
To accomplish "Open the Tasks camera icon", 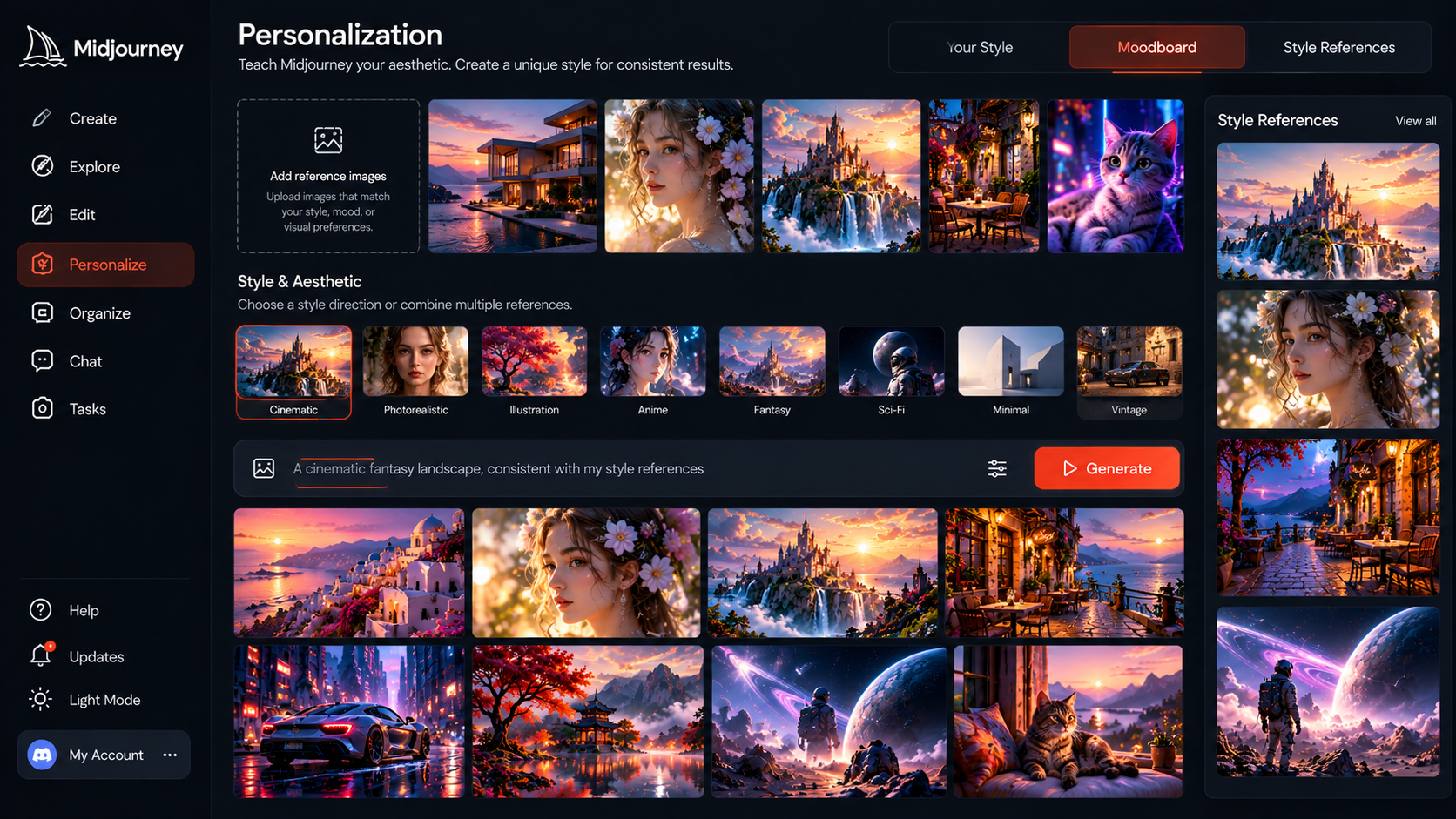I will 42,408.
